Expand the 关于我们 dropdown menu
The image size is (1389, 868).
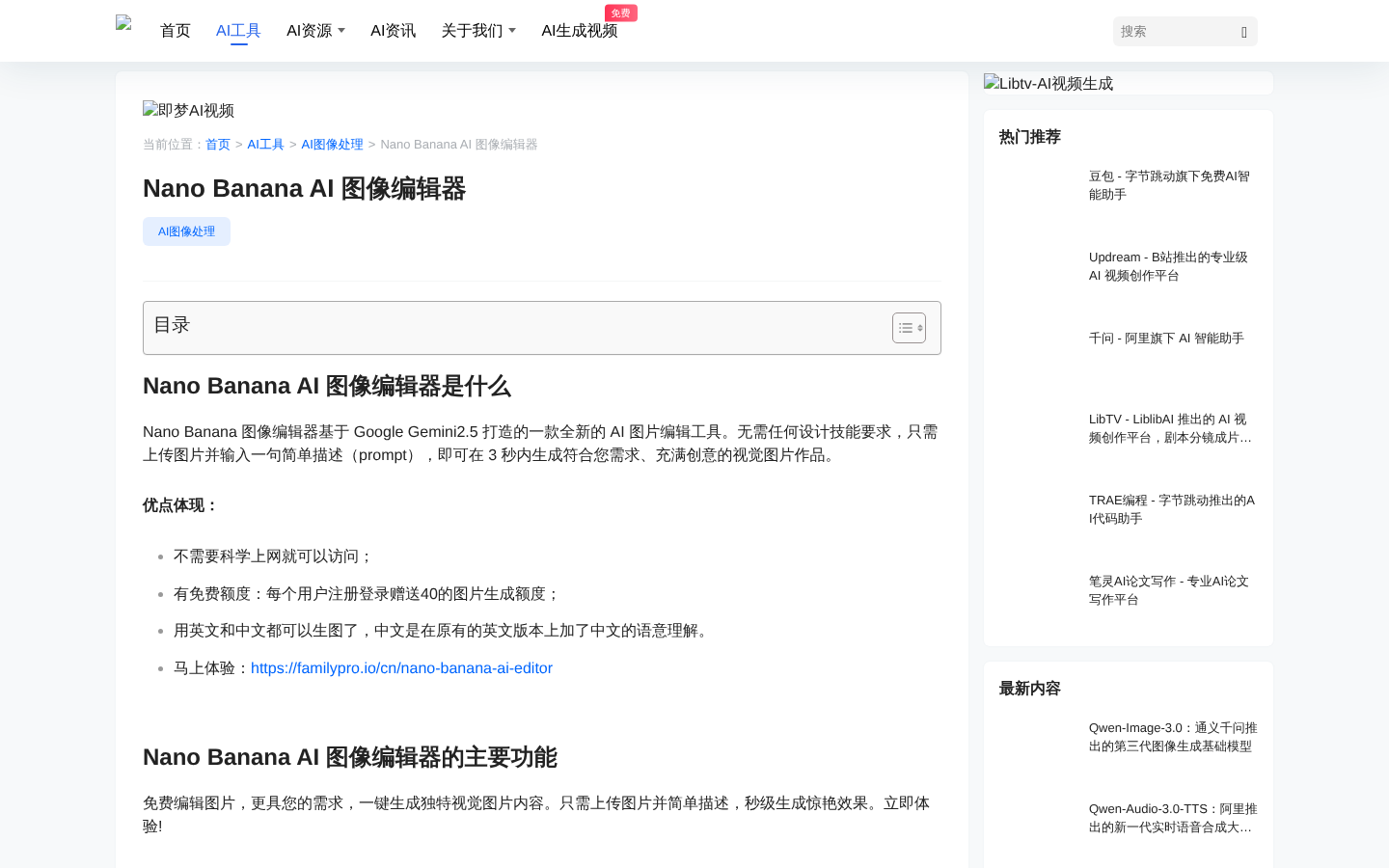[478, 31]
